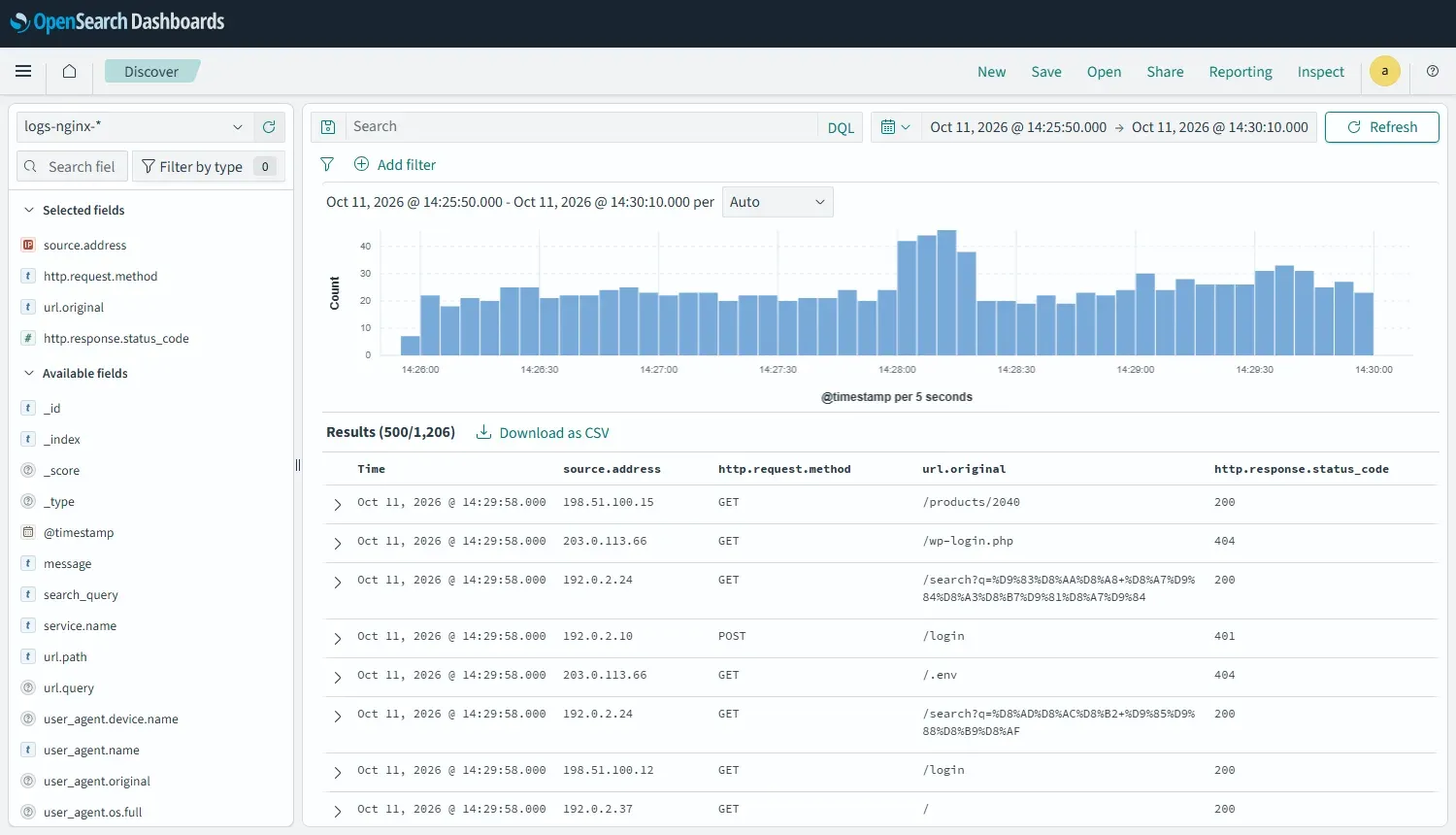This screenshot has height=835, width=1456.
Task: Click the sidebar resize handle
Action: (x=298, y=465)
